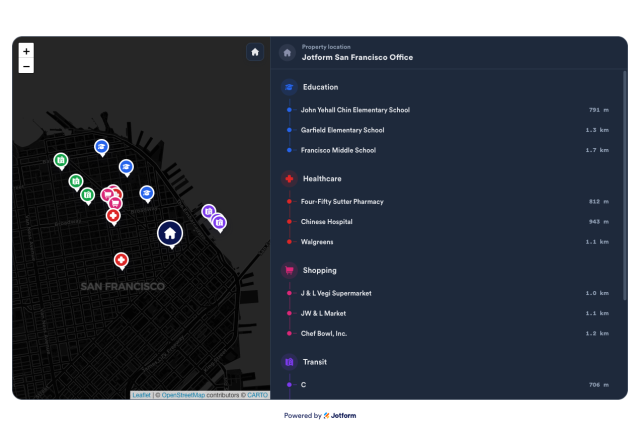Click the property location home icon
The height and width of the screenshot is (433, 640).
[x=287, y=53]
